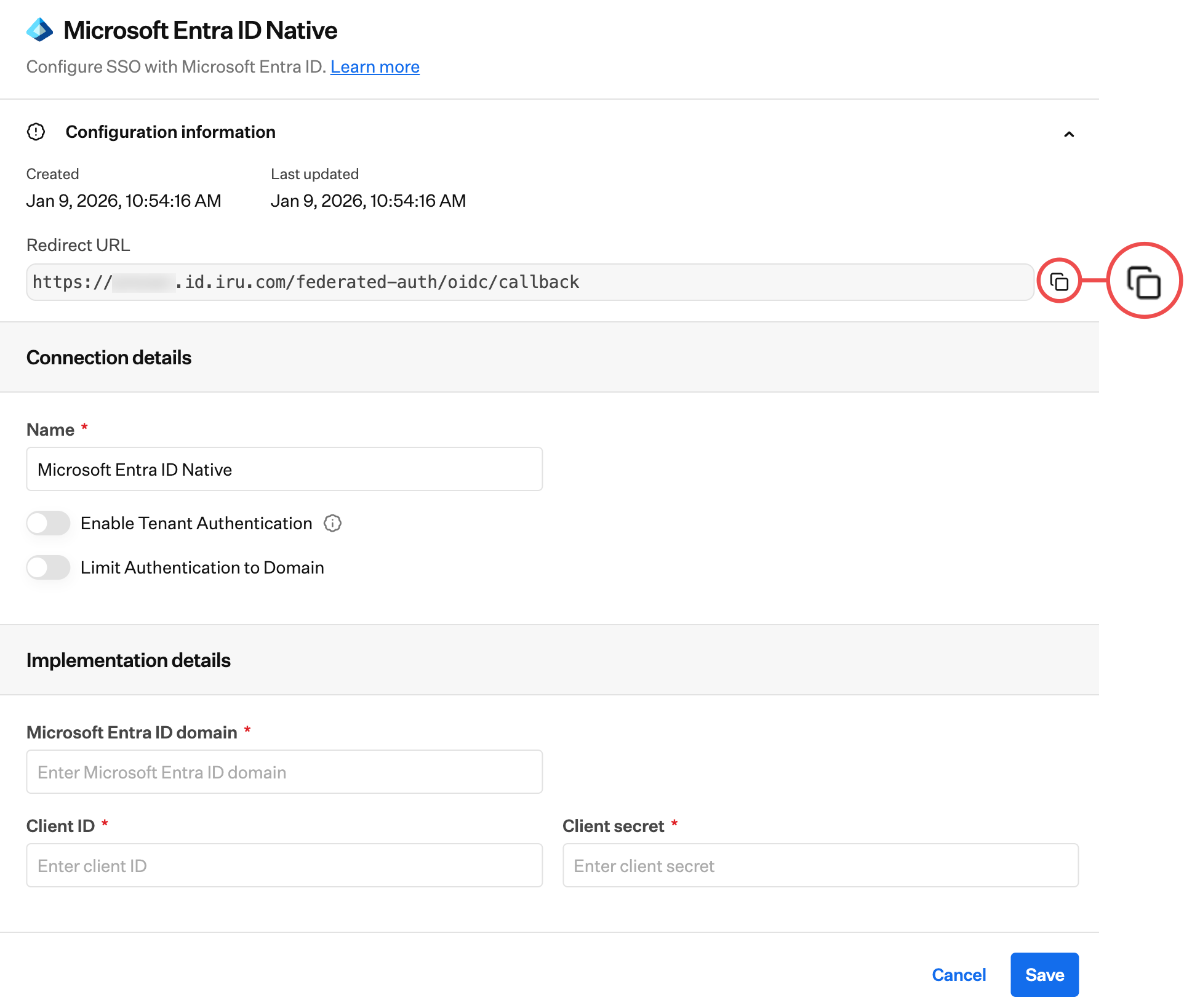Image resolution: width=1184 pixels, height=1008 pixels.
Task: Select the Redirect URL text box
Action: click(x=529, y=282)
